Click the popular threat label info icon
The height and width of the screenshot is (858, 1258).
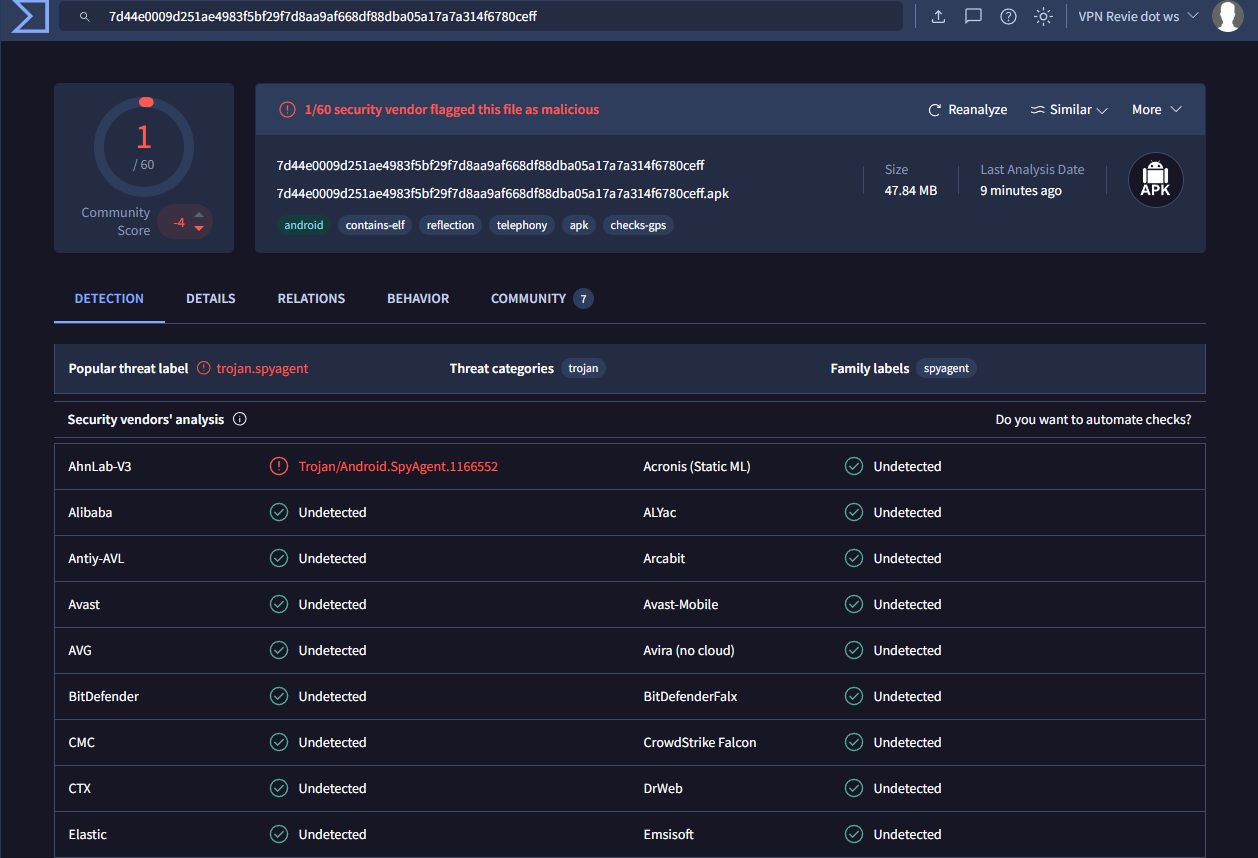(x=204, y=368)
